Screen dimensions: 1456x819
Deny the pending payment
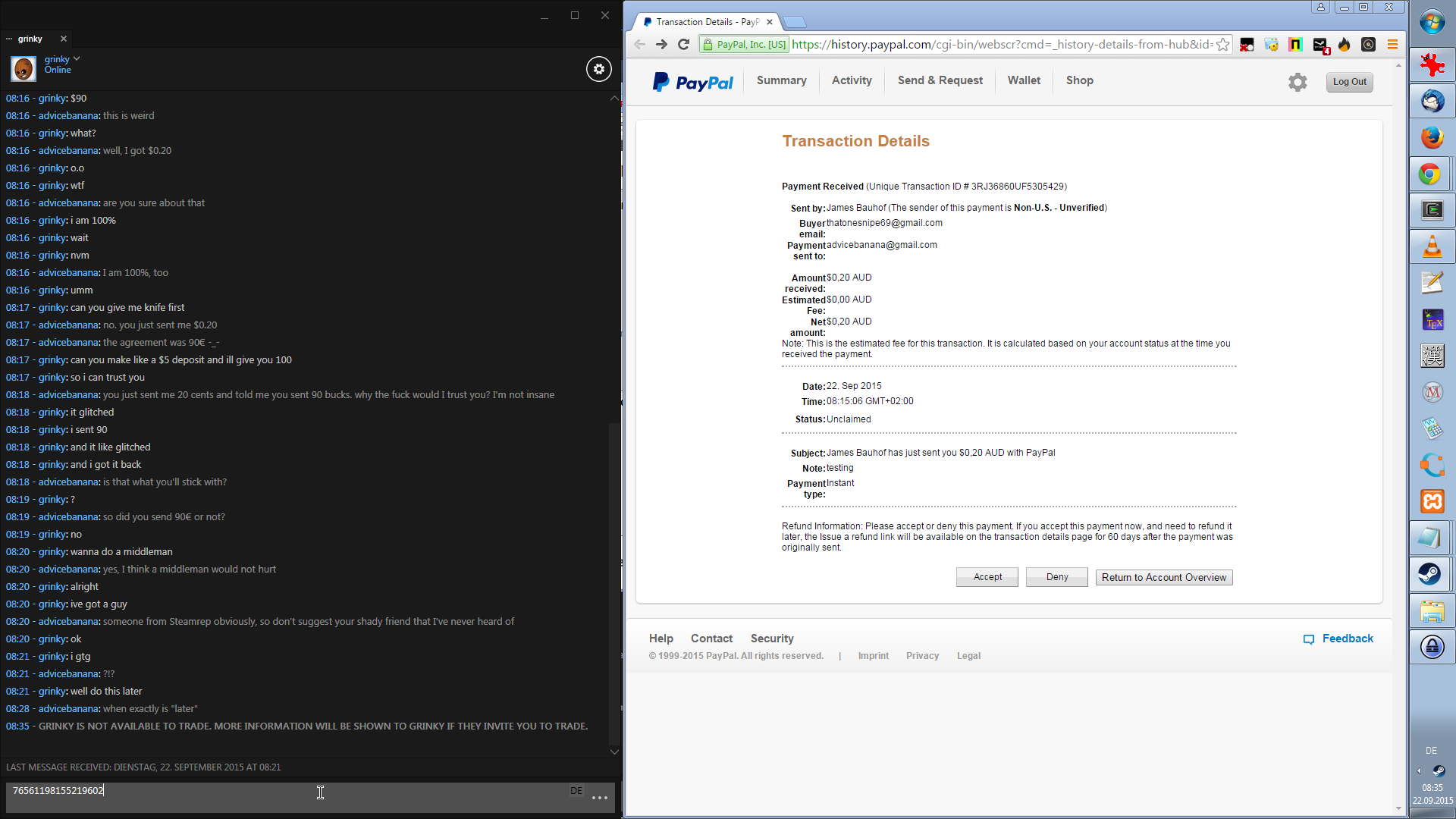point(1056,577)
